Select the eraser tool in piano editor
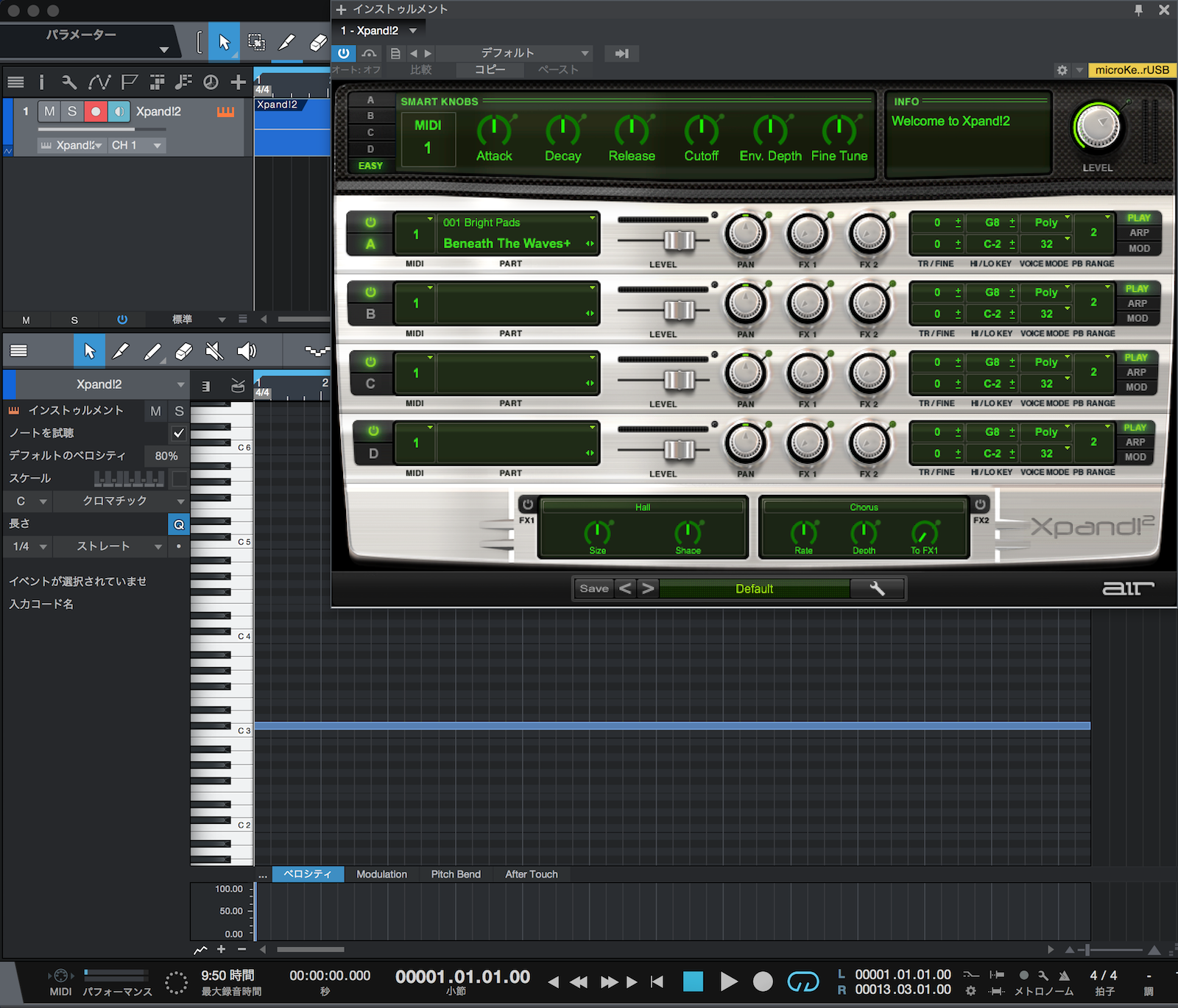This screenshot has width=1178, height=1008. click(x=183, y=350)
